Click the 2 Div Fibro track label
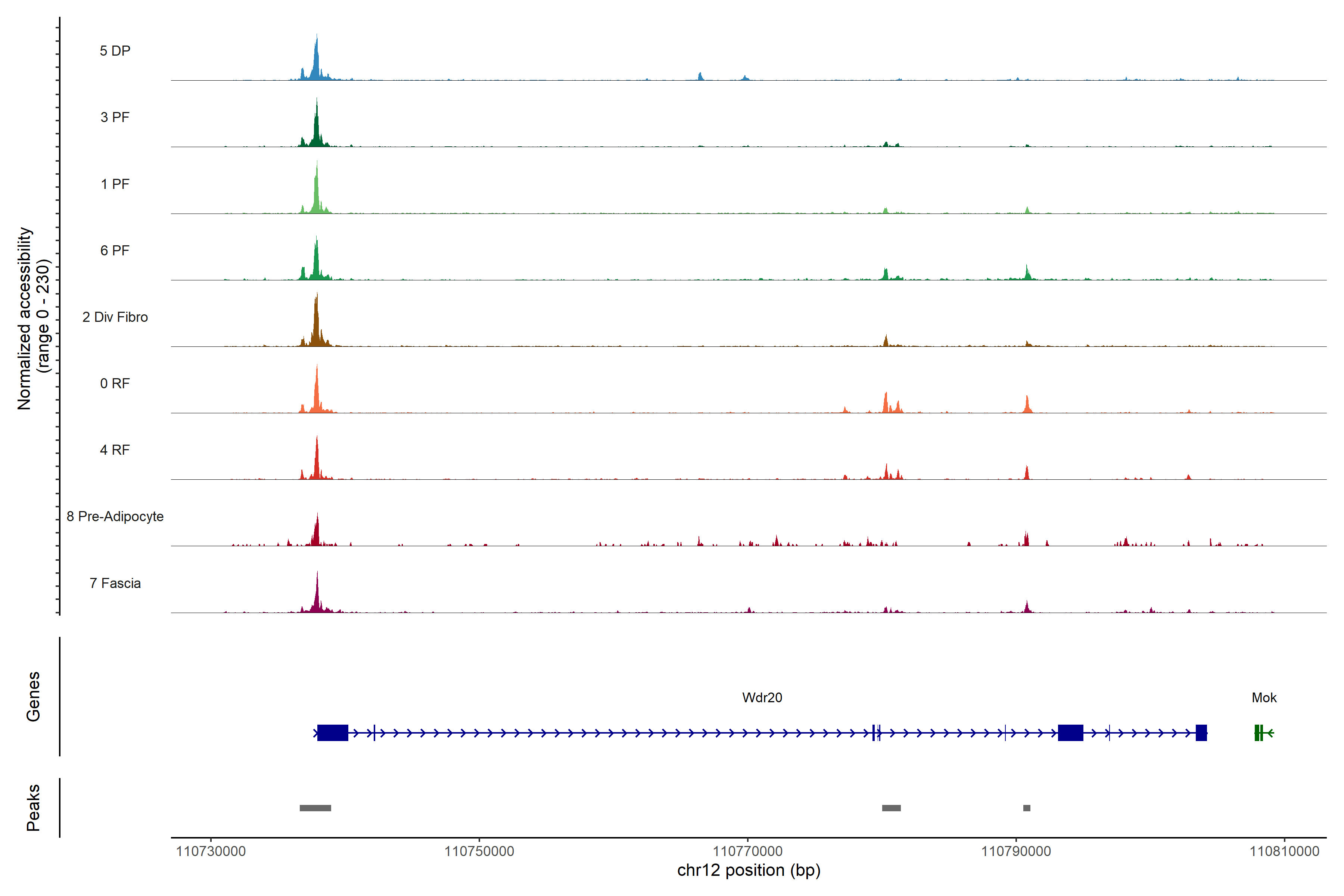 click(x=115, y=317)
